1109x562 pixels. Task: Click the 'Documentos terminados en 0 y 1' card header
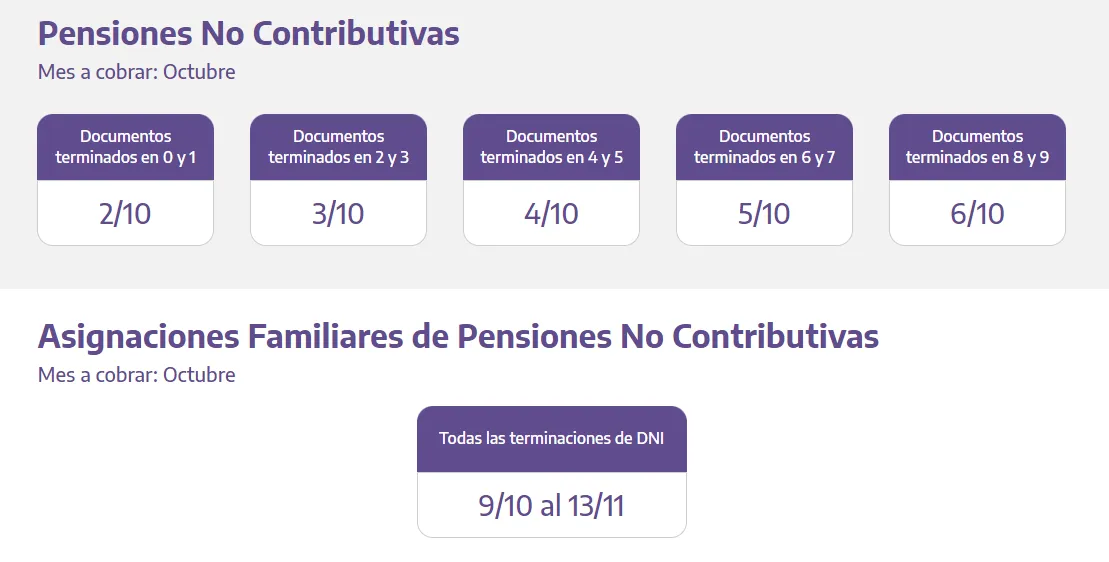[125, 147]
